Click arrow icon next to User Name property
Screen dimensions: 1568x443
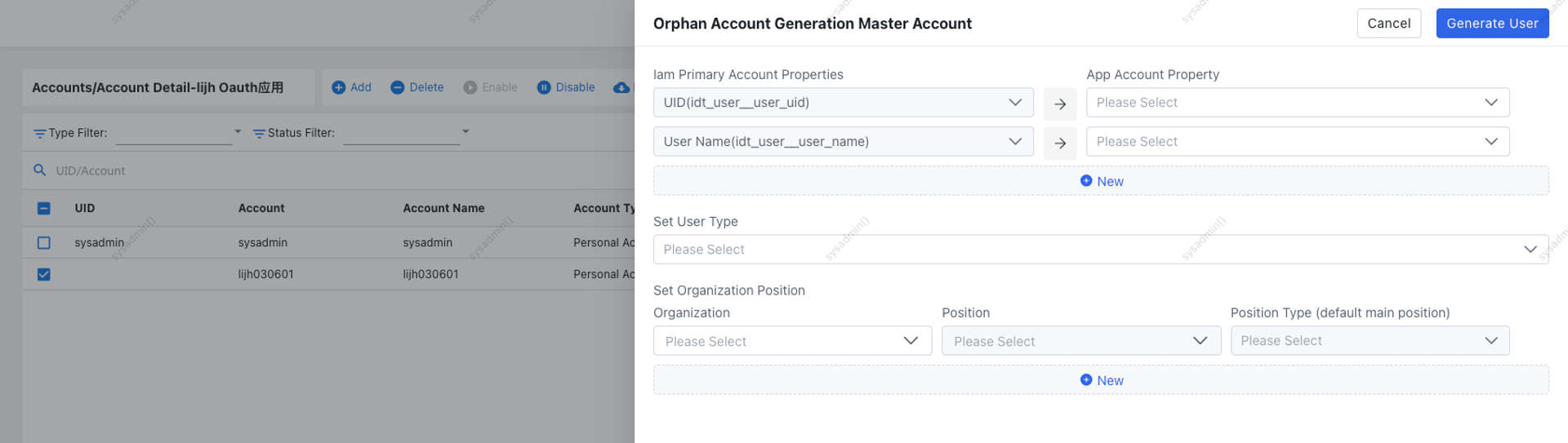(x=1060, y=143)
